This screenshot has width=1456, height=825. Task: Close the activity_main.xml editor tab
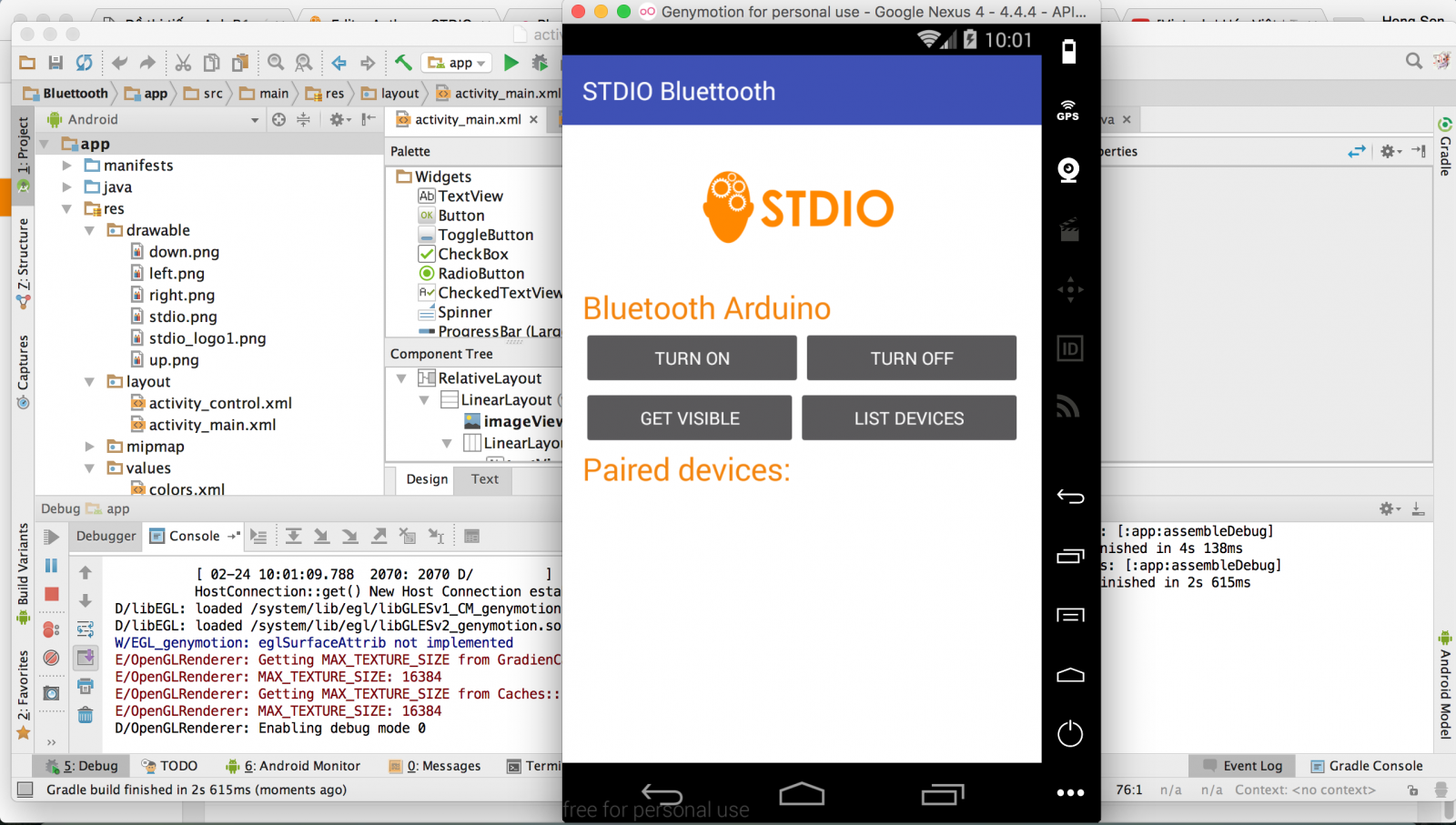coord(533,119)
